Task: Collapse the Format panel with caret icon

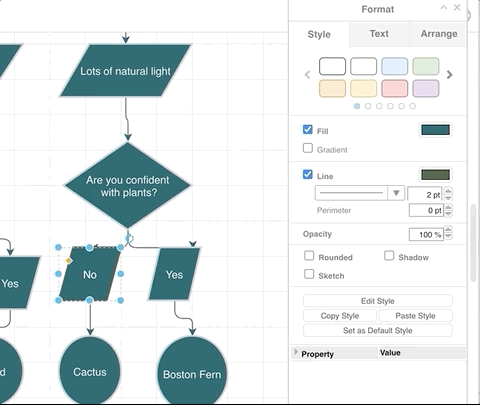Action: (x=443, y=7)
